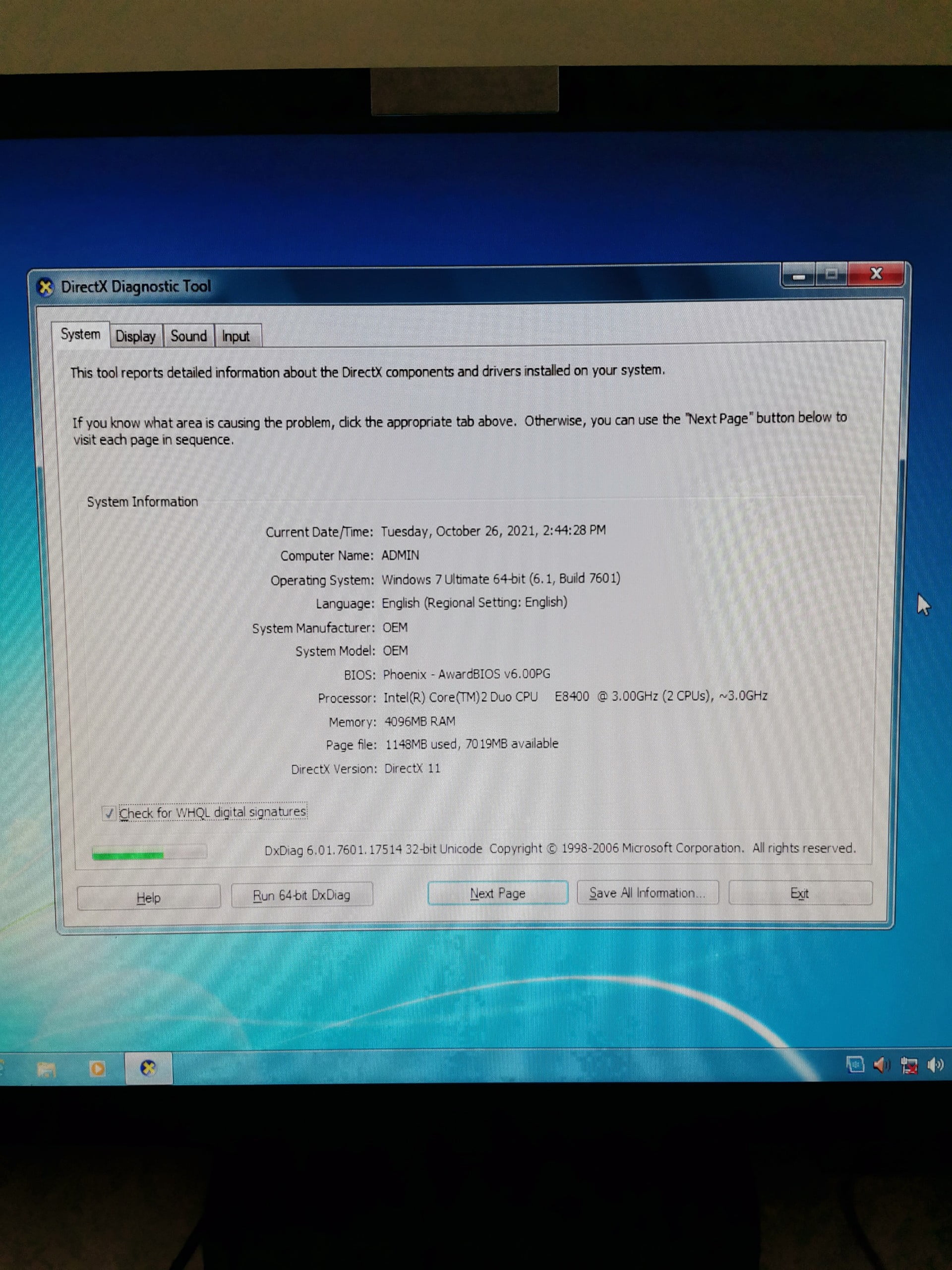Click the computer name 'ADMIN'
Viewport: 952px width, 1270px height.
pyautogui.click(x=401, y=555)
